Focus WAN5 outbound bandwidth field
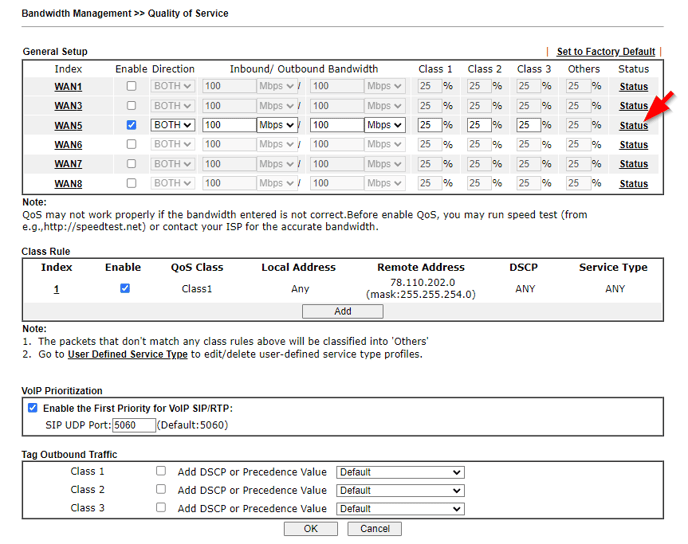Viewport: 688px width, 544px height. (337, 125)
